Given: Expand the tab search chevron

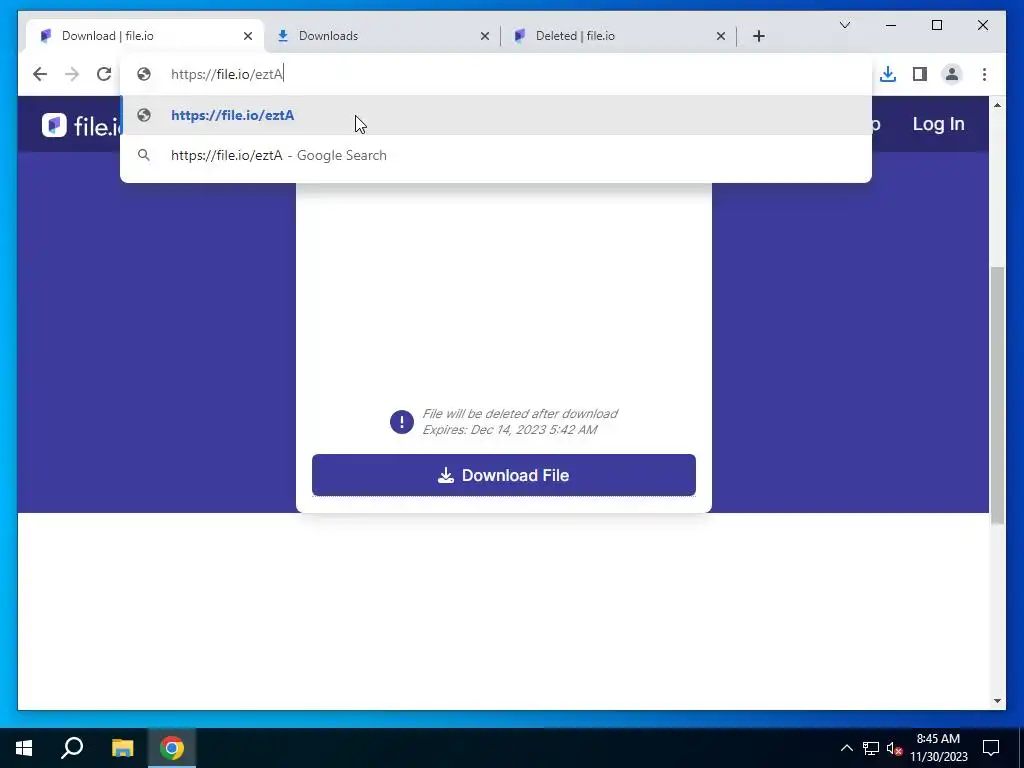Looking at the screenshot, I should 844,25.
